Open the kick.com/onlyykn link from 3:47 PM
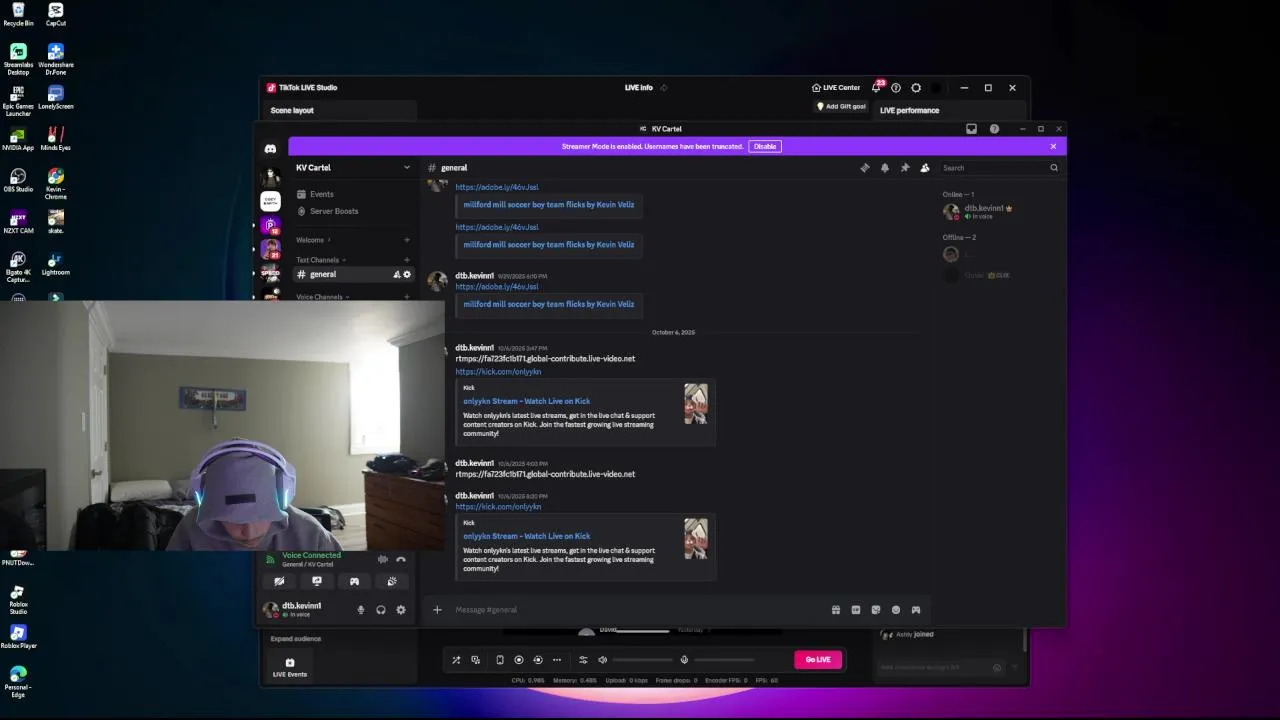Viewport: 1280px width, 720px height. tap(498, 372)
